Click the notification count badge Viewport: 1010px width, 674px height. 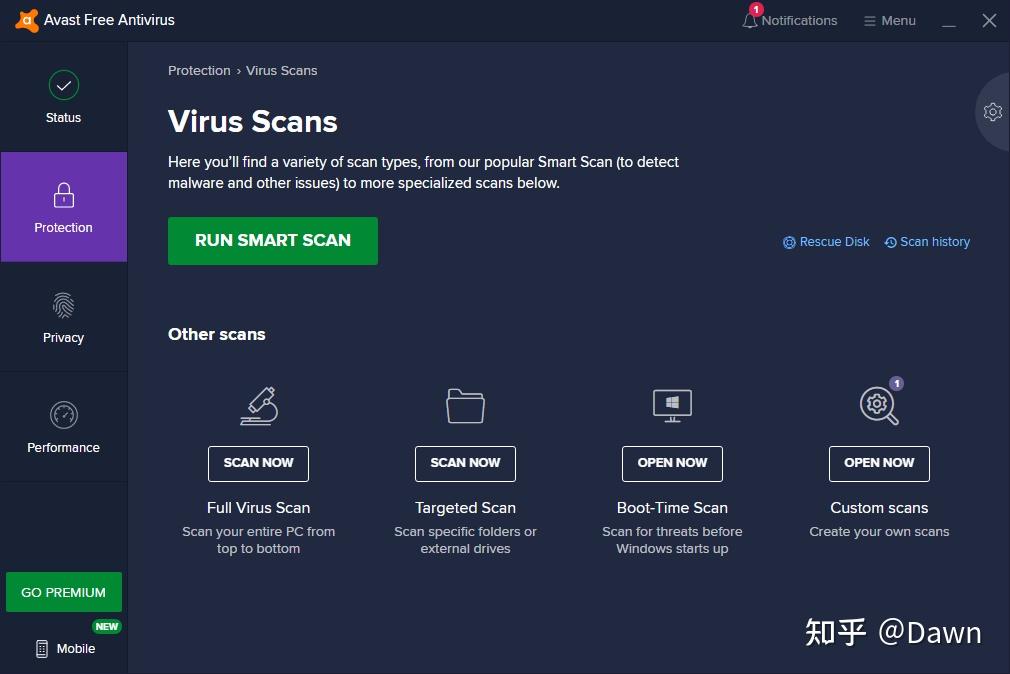click(756, 9)
